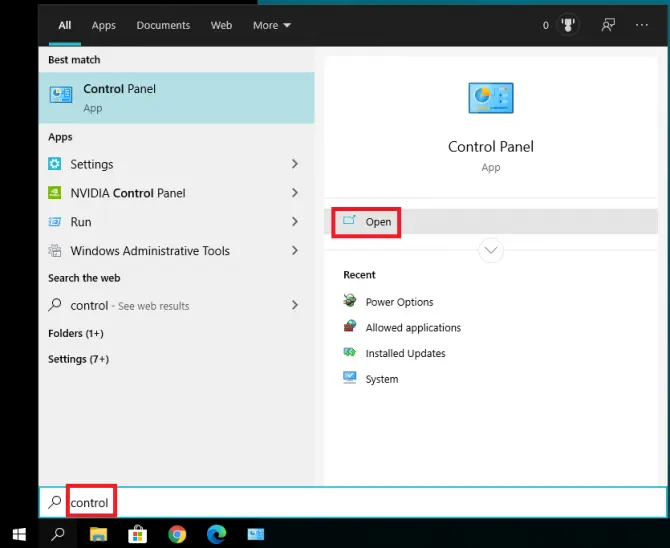Click the search box containing control
Screen dimensions: 670x548
point(353,502)
